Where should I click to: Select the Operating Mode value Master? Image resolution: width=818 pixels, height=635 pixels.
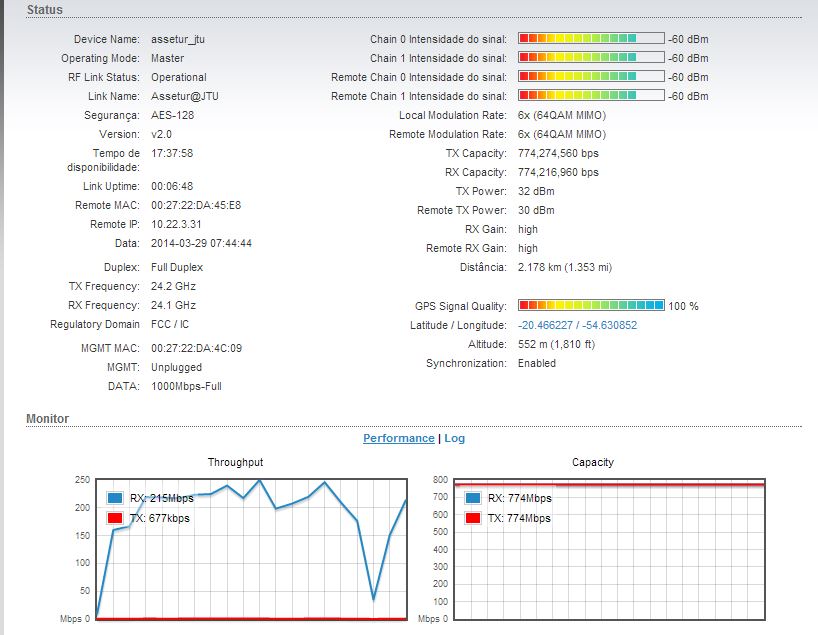(x=167, y=58)
